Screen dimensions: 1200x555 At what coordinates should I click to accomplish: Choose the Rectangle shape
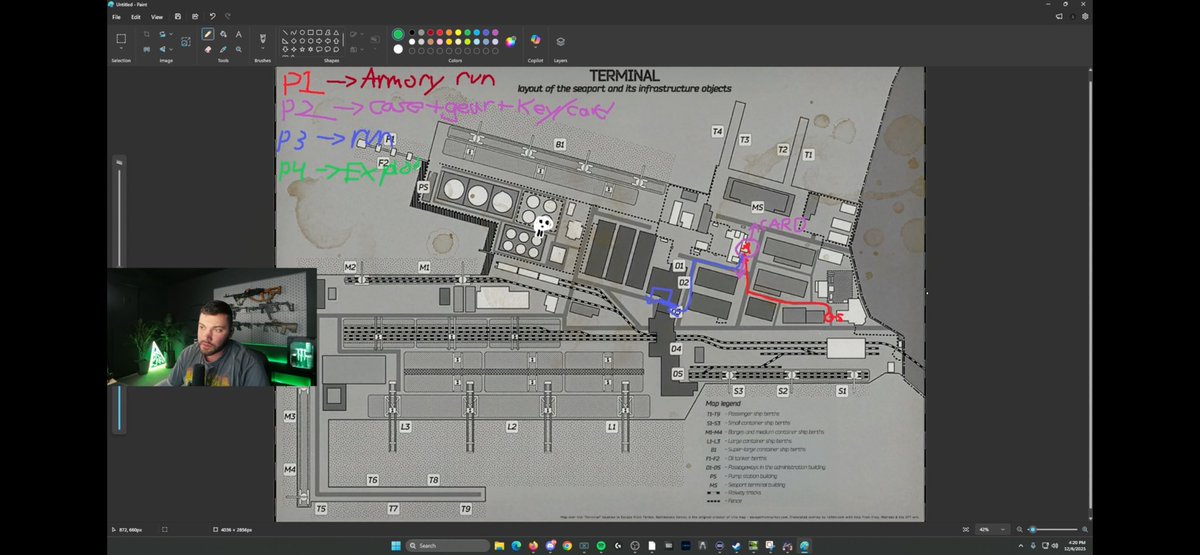pos(310,32)
